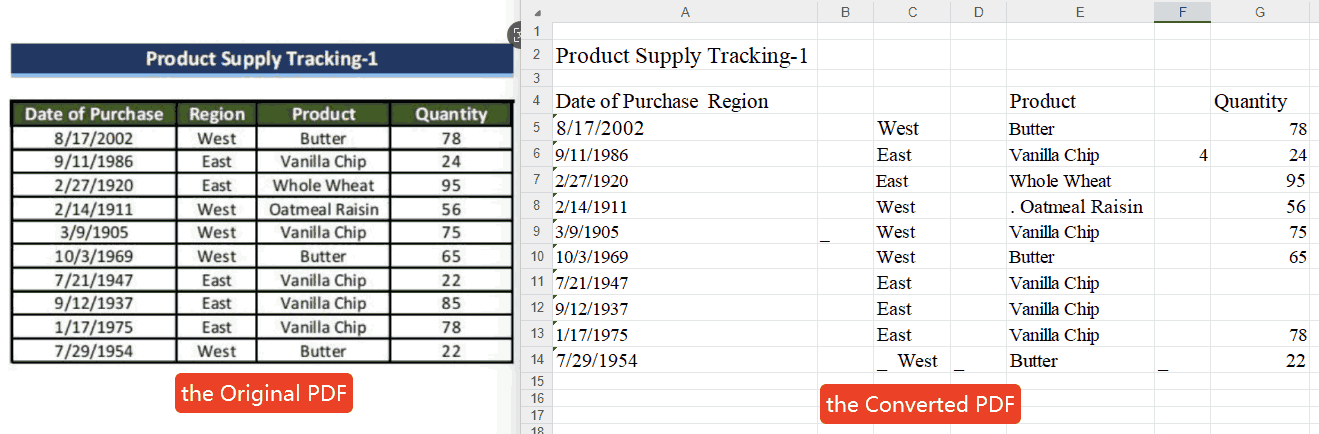Click 'Date of Purchase' header in original table
This screenshot has height=434, width=1319.
[94, 114]
